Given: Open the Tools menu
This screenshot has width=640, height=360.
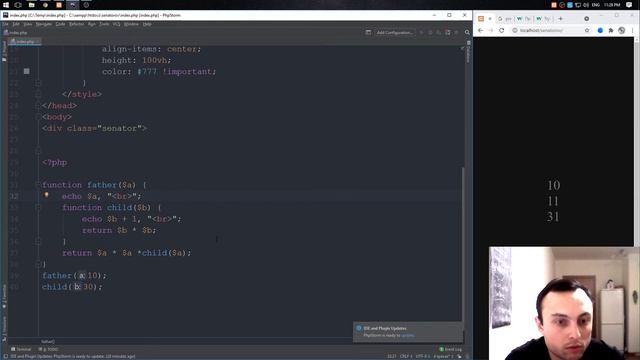Looking at the screenshot, I should click(104, 24).
